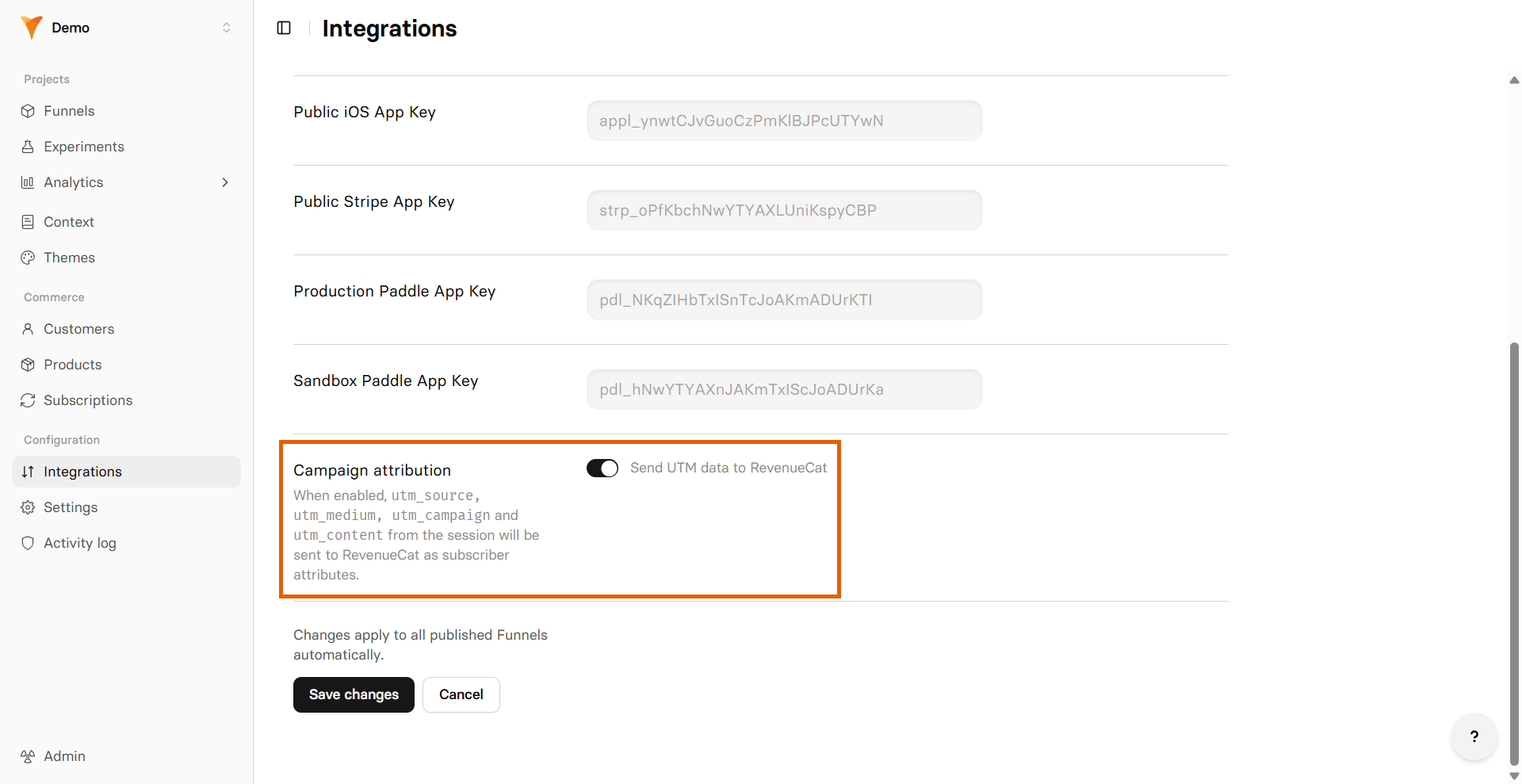This screenshot has width=1522, height=784.
Task: Click the Context document icon
Action: 28,222
